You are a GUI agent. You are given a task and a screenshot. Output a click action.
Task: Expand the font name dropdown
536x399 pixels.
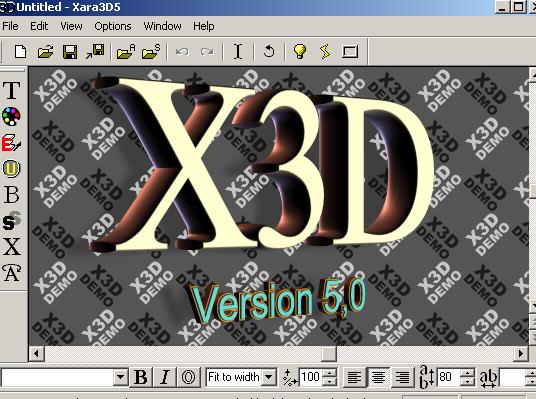[x=120, y=377]
